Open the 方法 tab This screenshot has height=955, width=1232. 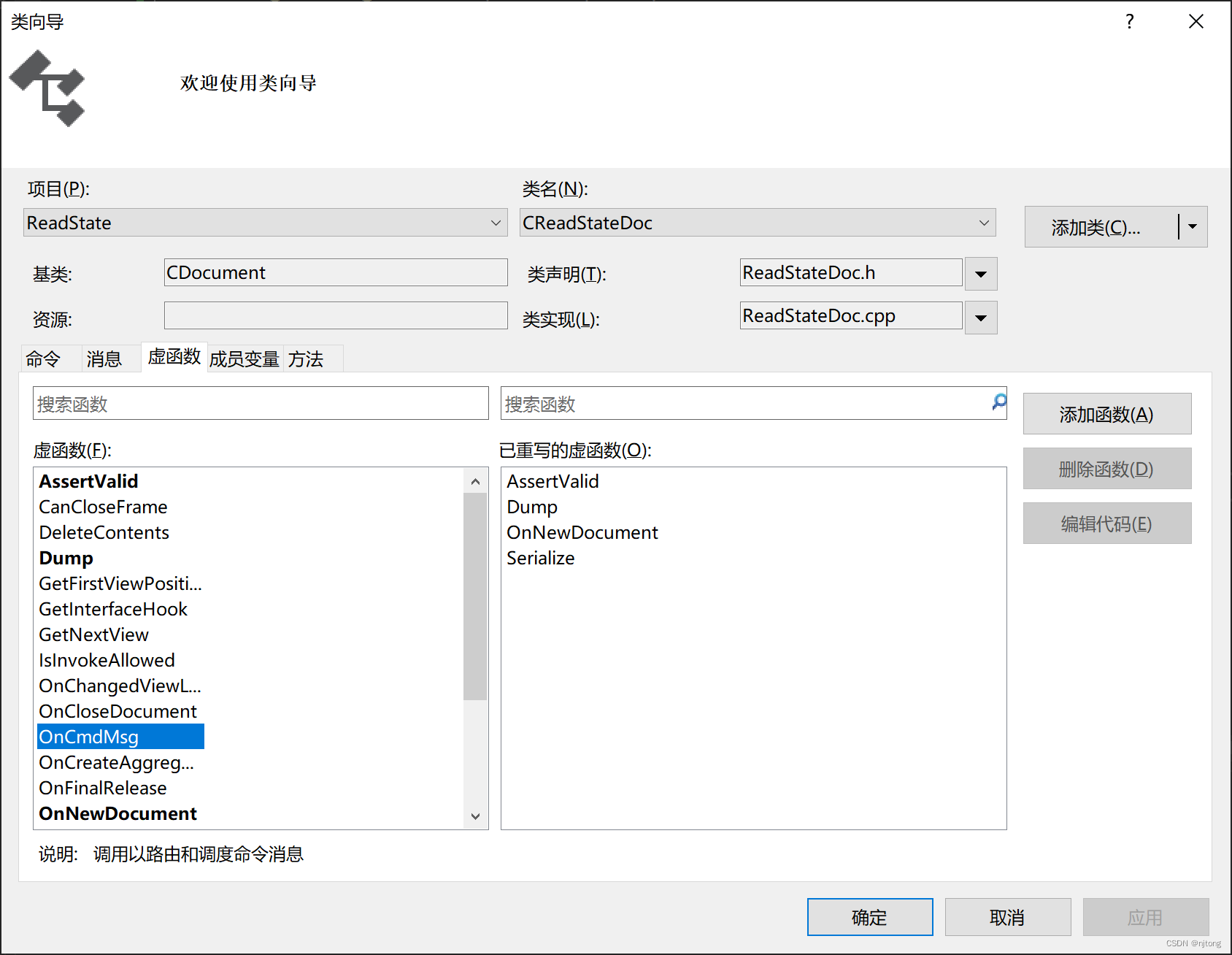pos(307,358)
